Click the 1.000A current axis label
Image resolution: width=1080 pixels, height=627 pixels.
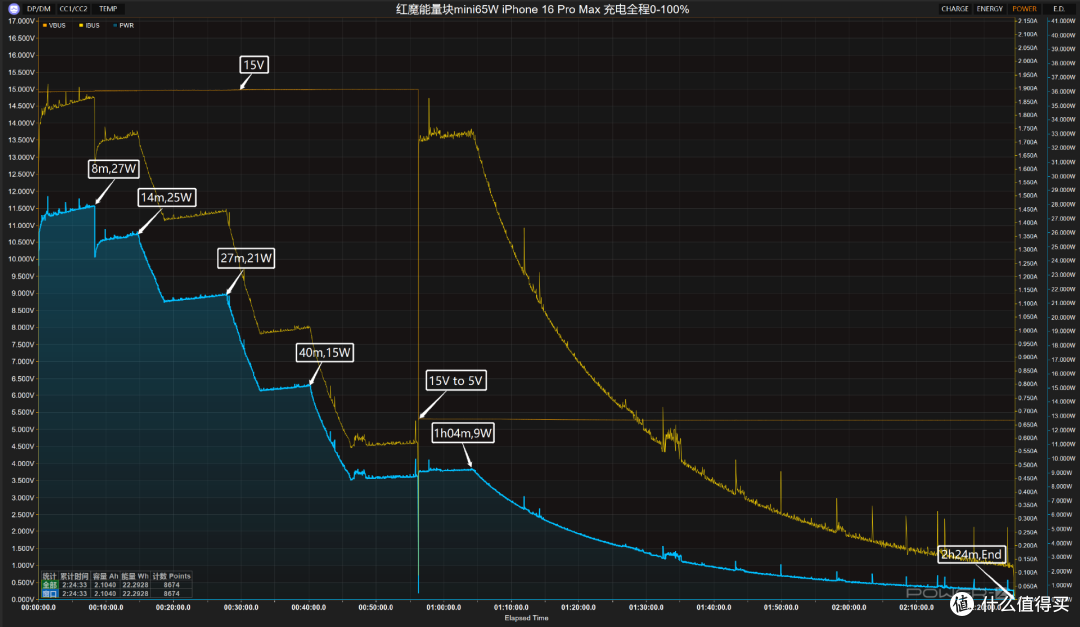1028,331
